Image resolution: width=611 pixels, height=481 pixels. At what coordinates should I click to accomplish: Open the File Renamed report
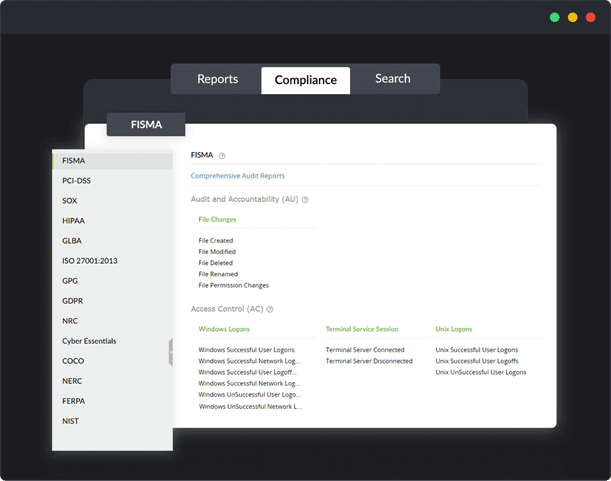click(x=218, y=274)
